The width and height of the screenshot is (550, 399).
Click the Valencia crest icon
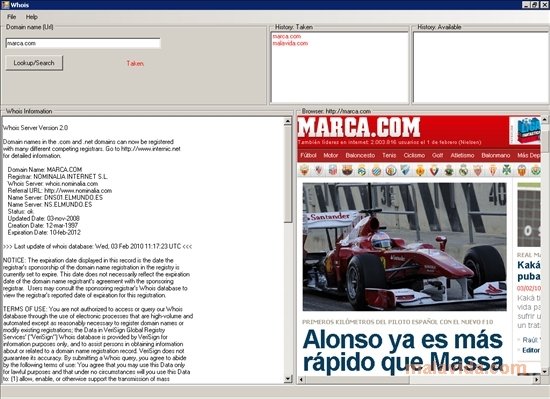(x=522, y=171)
